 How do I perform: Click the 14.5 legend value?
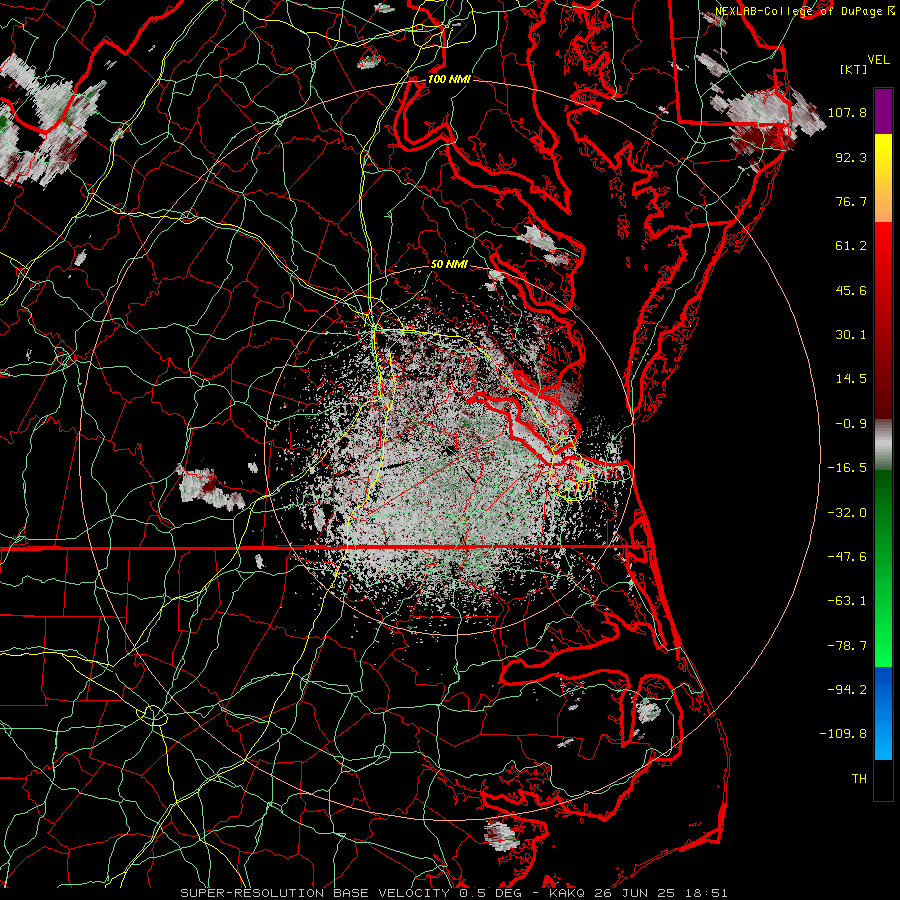pos(851,379)
